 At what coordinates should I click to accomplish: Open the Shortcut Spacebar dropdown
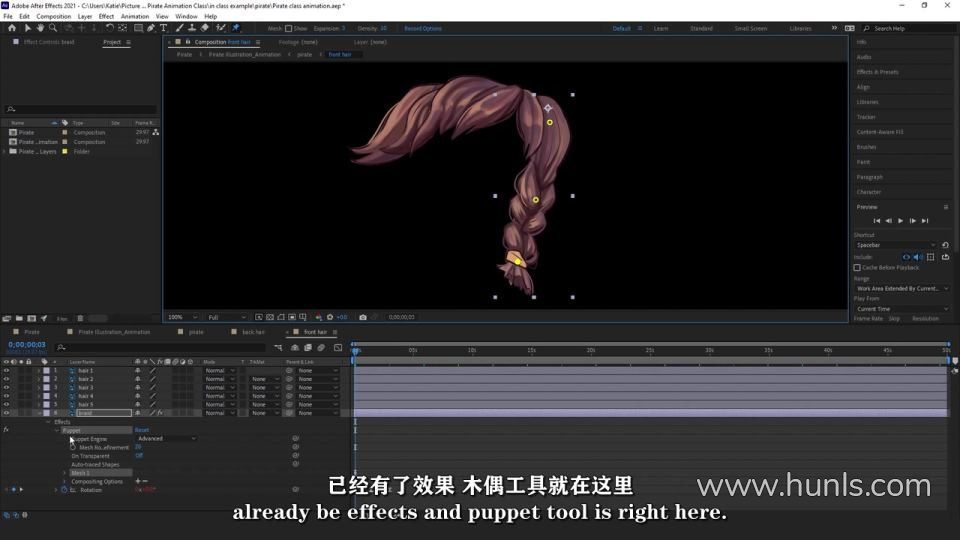point(896,245)
